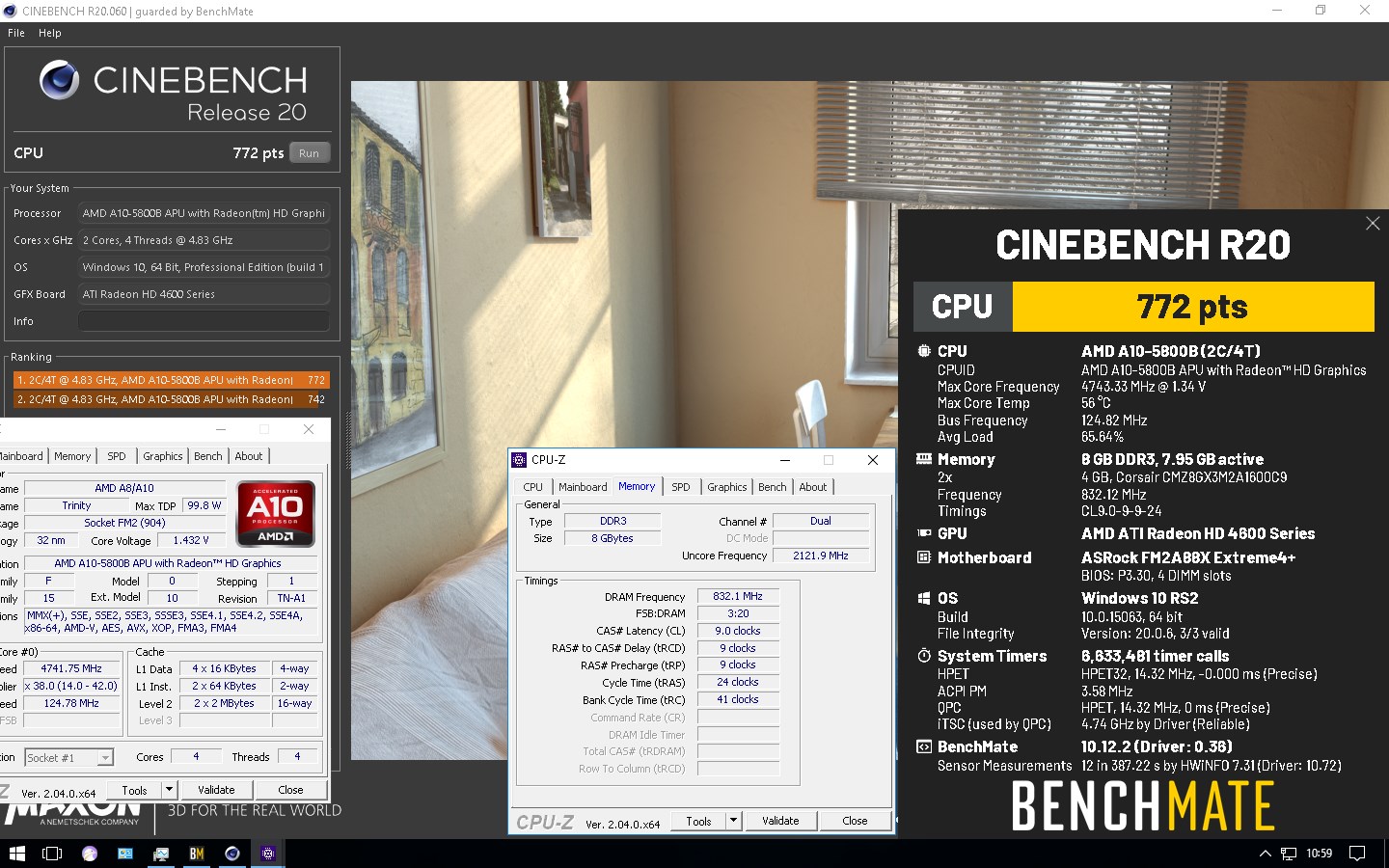Switch to Memory tab in left CPU-Z window

pos(72,456)
